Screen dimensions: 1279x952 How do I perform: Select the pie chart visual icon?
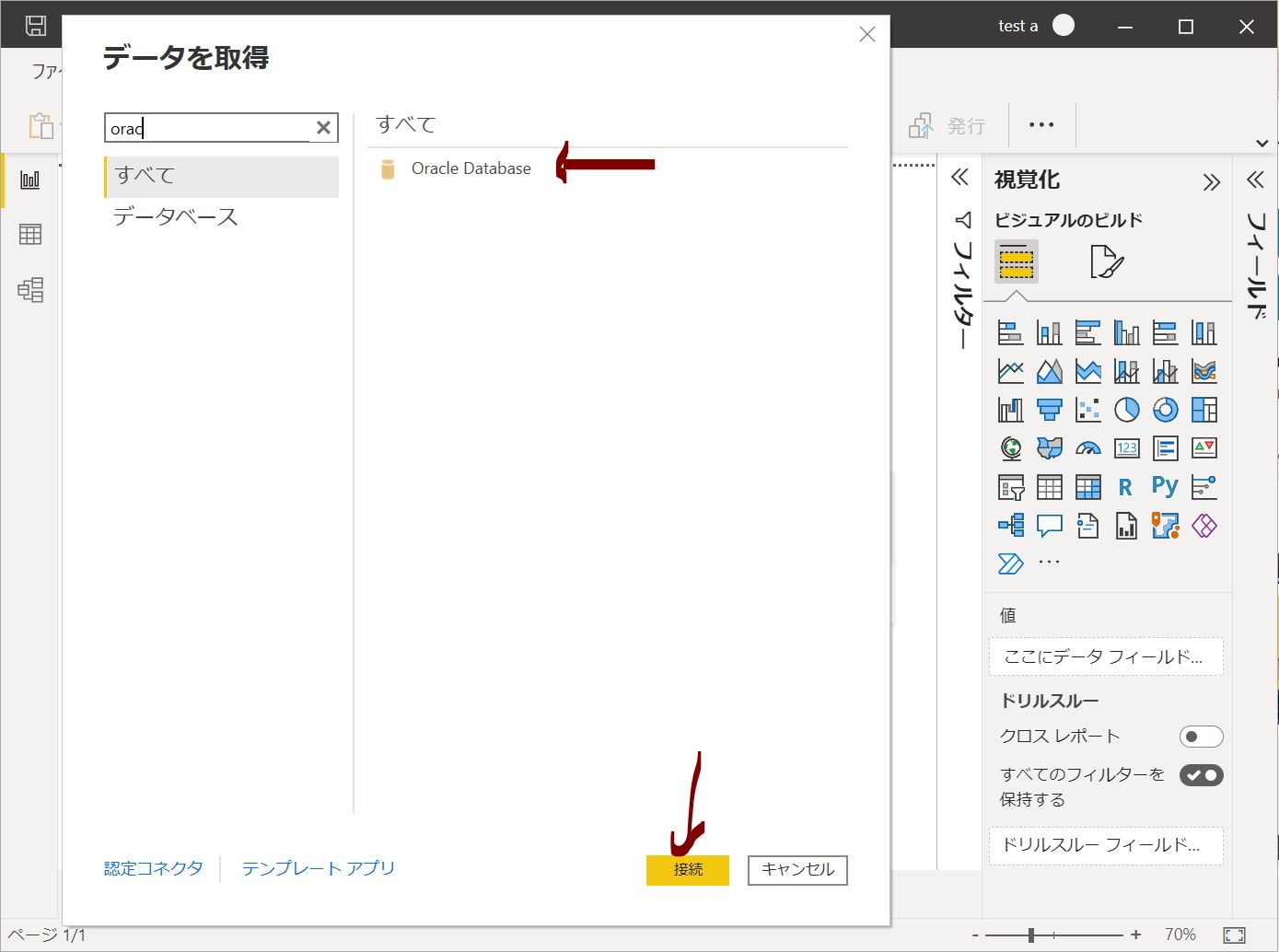[x=1126, y=410]
